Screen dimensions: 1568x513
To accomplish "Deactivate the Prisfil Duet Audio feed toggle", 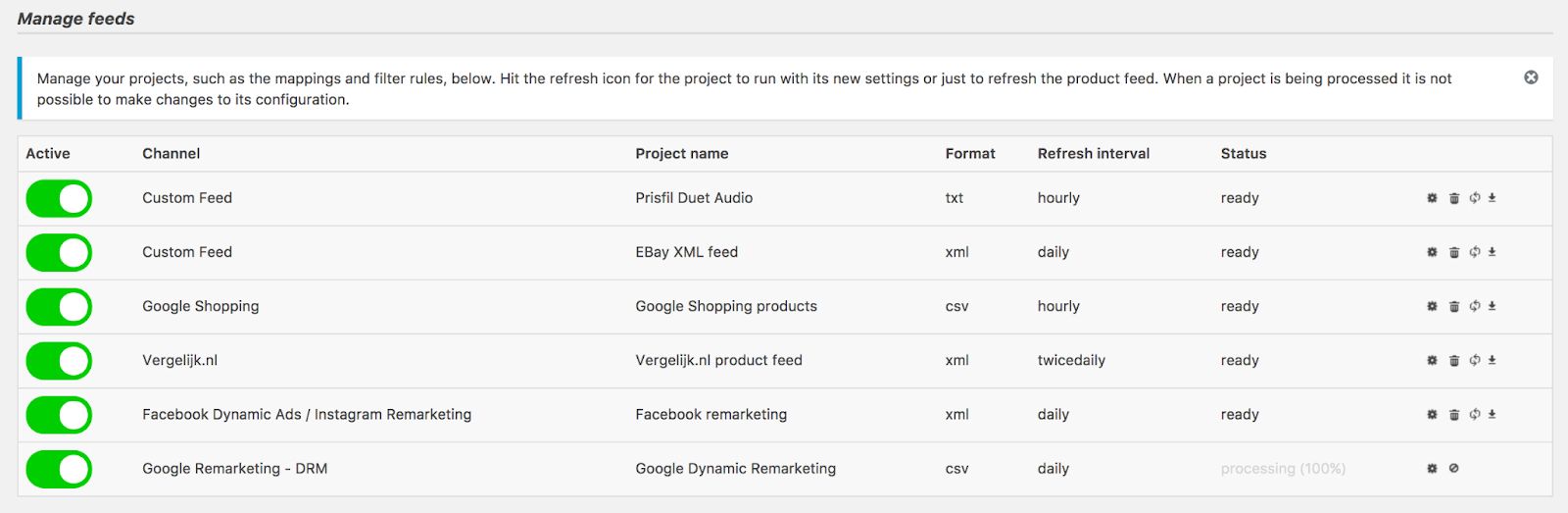I will [x=59, y=198].
